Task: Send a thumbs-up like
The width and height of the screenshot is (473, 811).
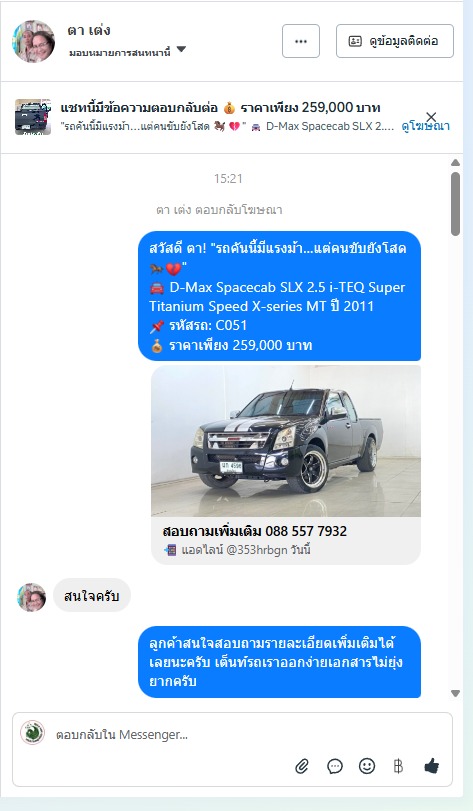Action: point(431,765)
